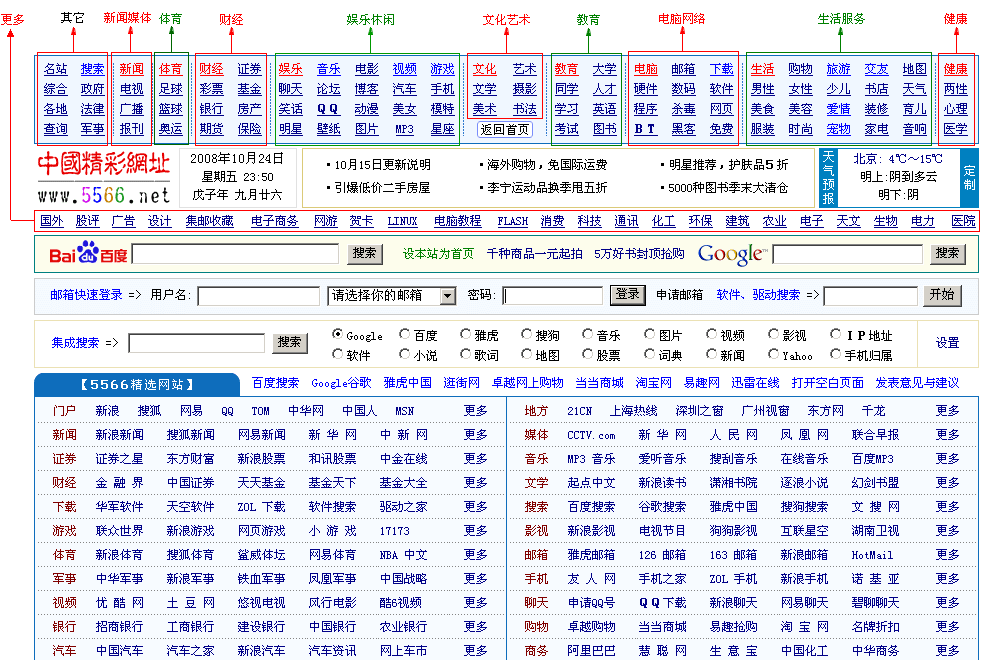
Task: Open the FLASH category link
Action: point(513,221)
